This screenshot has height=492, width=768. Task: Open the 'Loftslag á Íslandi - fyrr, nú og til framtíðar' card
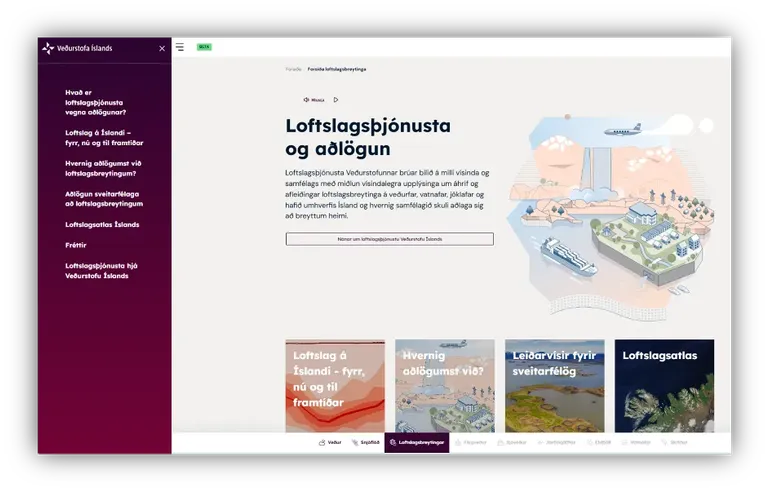[335, 386]
